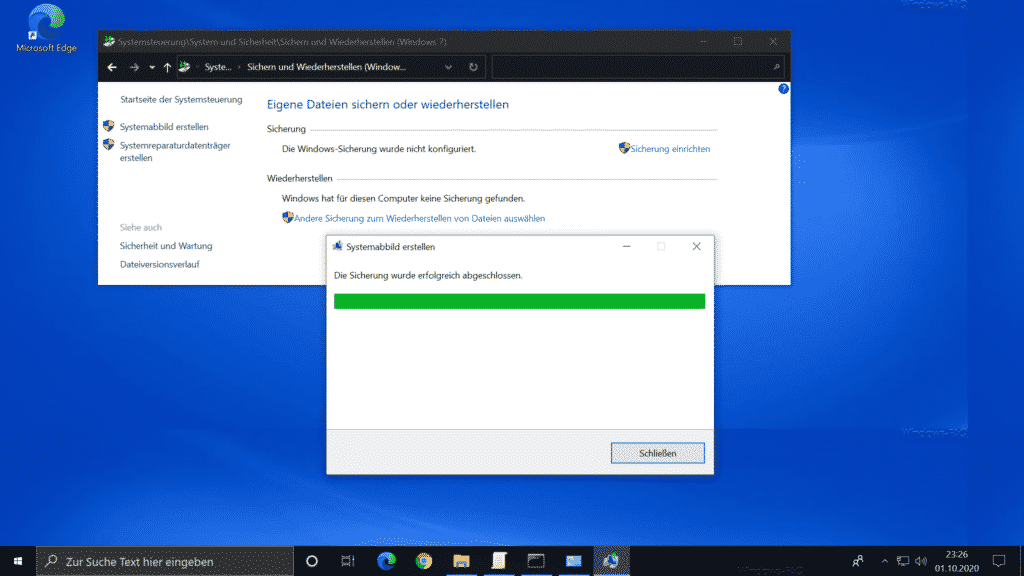Image resolution: width=1024 pixels, height=576 pixels.
Task: Click 'Die Windows-Sicherung wurde nicht konfiguriert.' text
Action: click(x=379, y=149)
